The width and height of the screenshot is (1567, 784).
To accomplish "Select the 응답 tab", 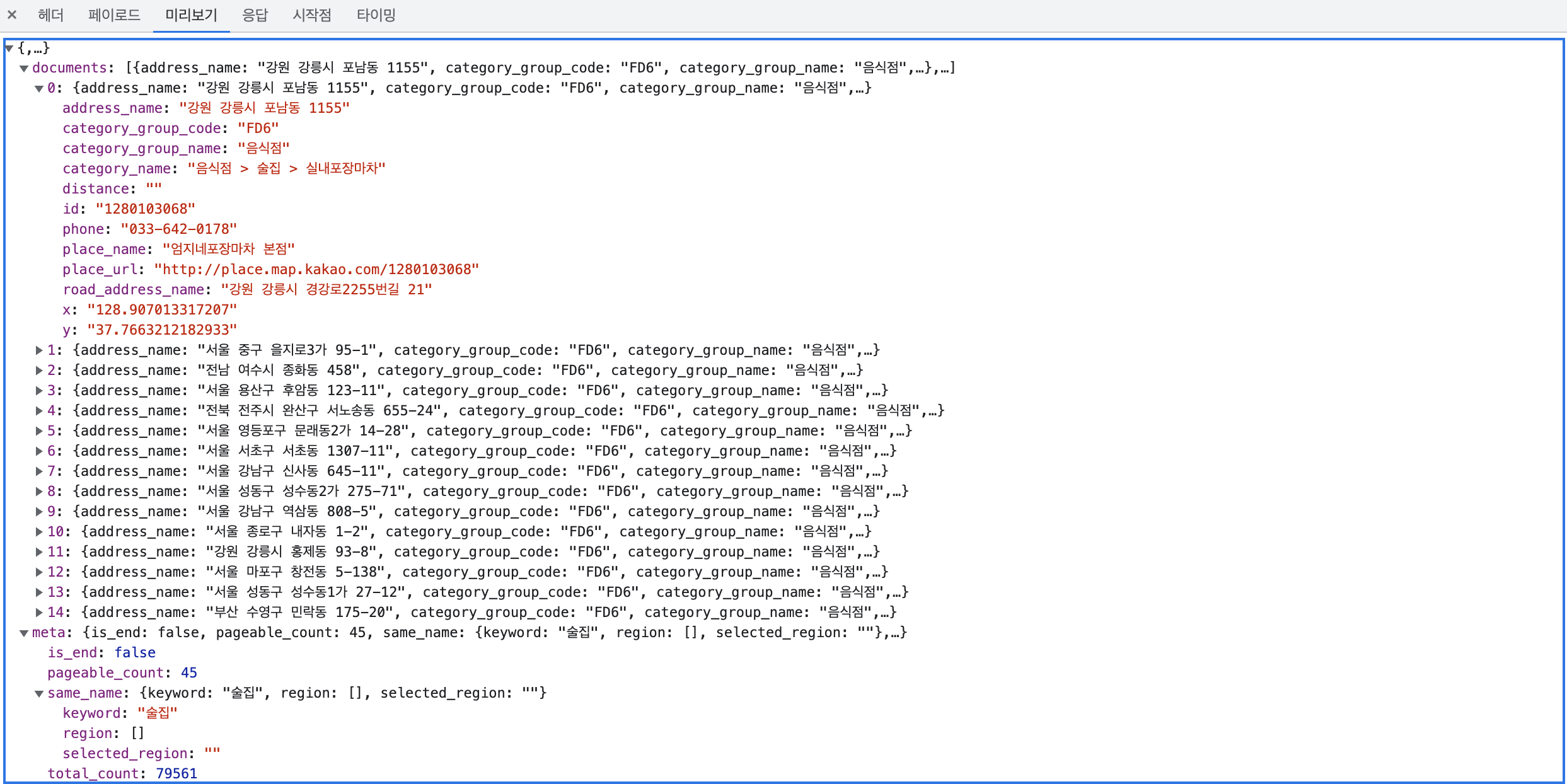I will pos(255,14).
